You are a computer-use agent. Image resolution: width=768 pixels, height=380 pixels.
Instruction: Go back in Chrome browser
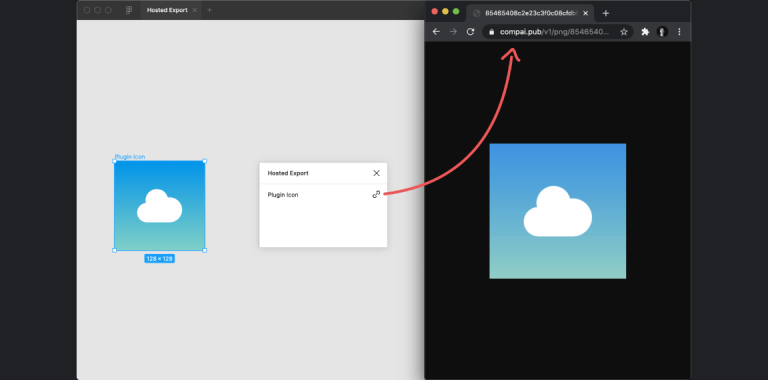pos(436,32)
